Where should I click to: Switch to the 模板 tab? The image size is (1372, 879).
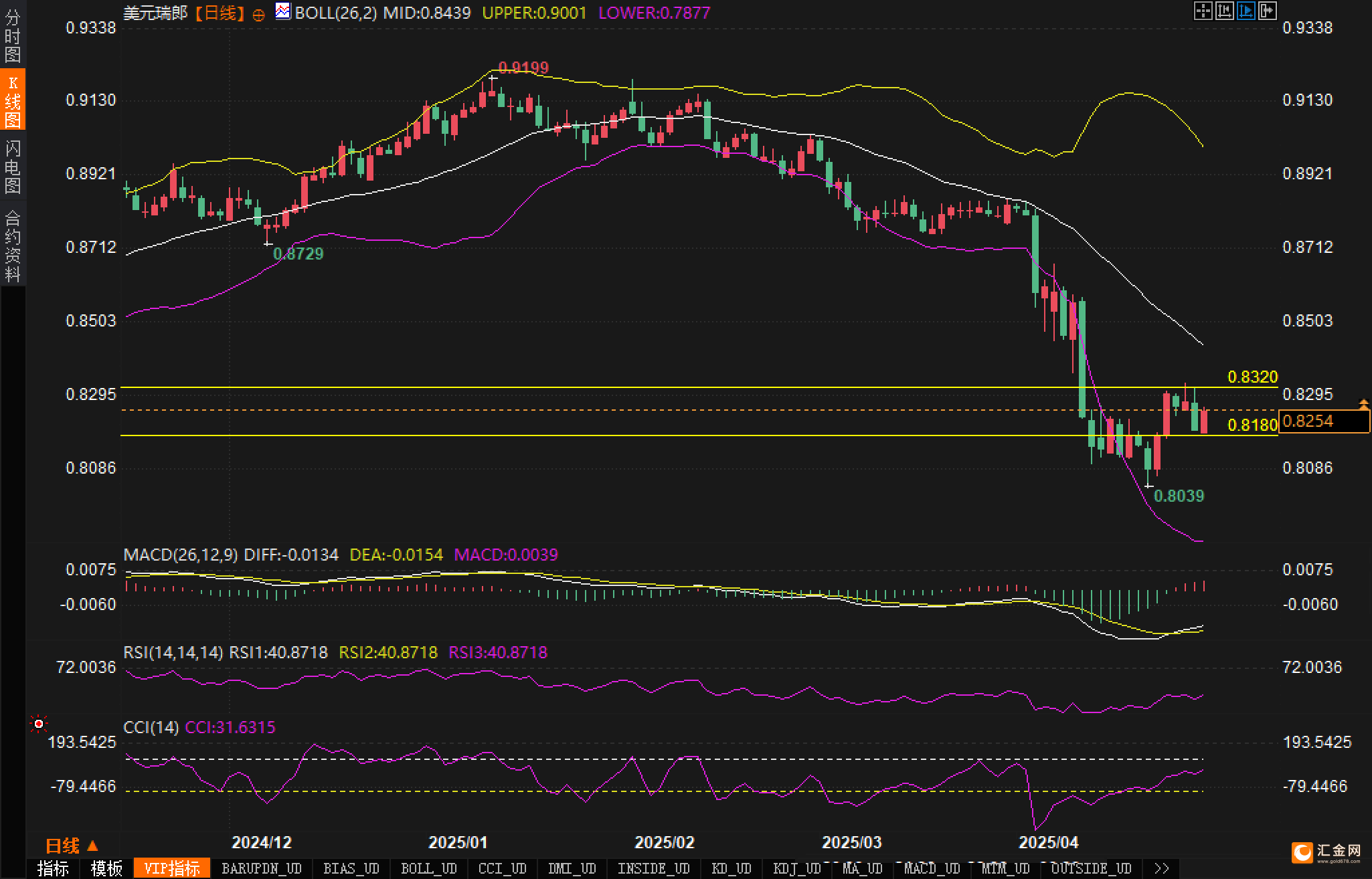106,868
